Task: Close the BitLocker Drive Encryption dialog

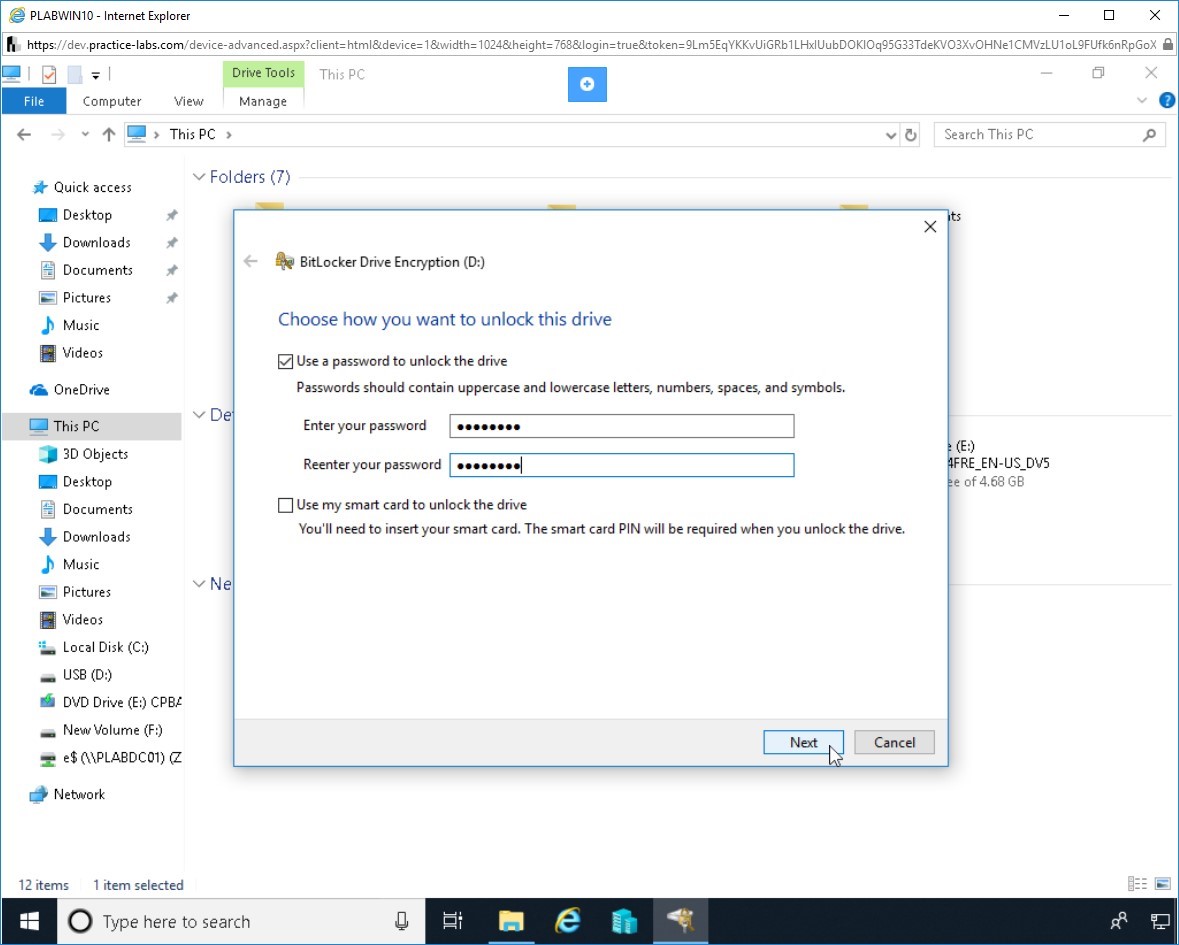Action: coord(930,226)
